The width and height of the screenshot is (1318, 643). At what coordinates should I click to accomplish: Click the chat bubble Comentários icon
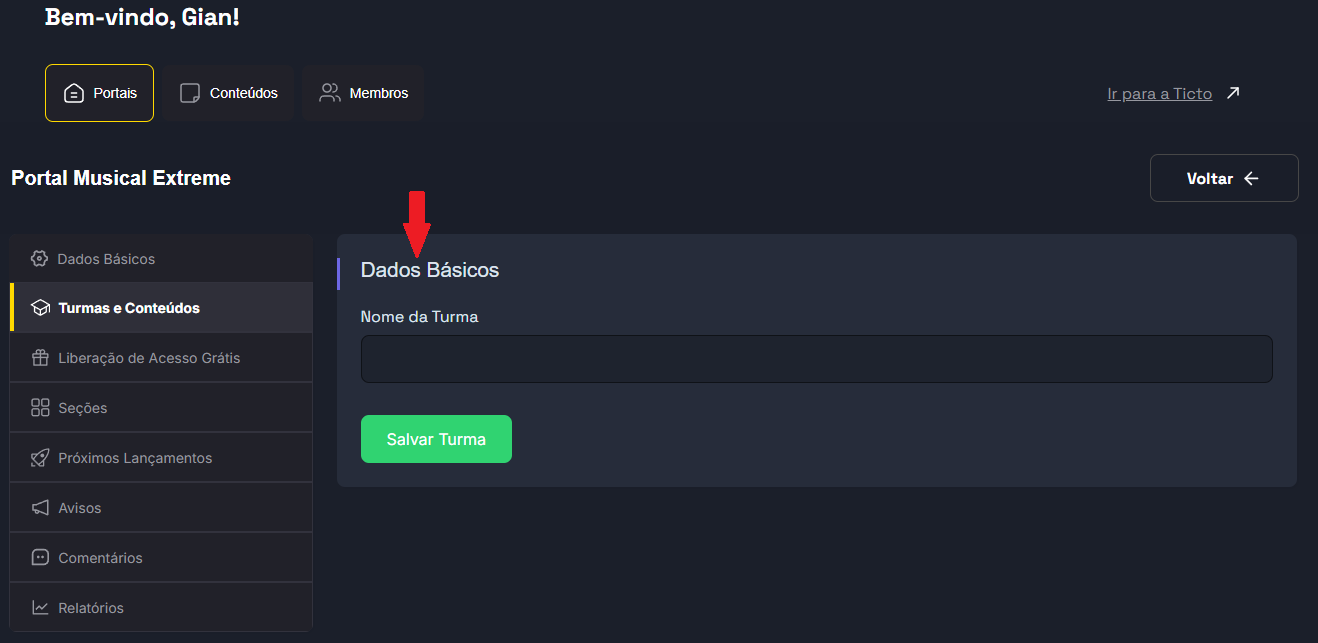(x=40, y=558)
